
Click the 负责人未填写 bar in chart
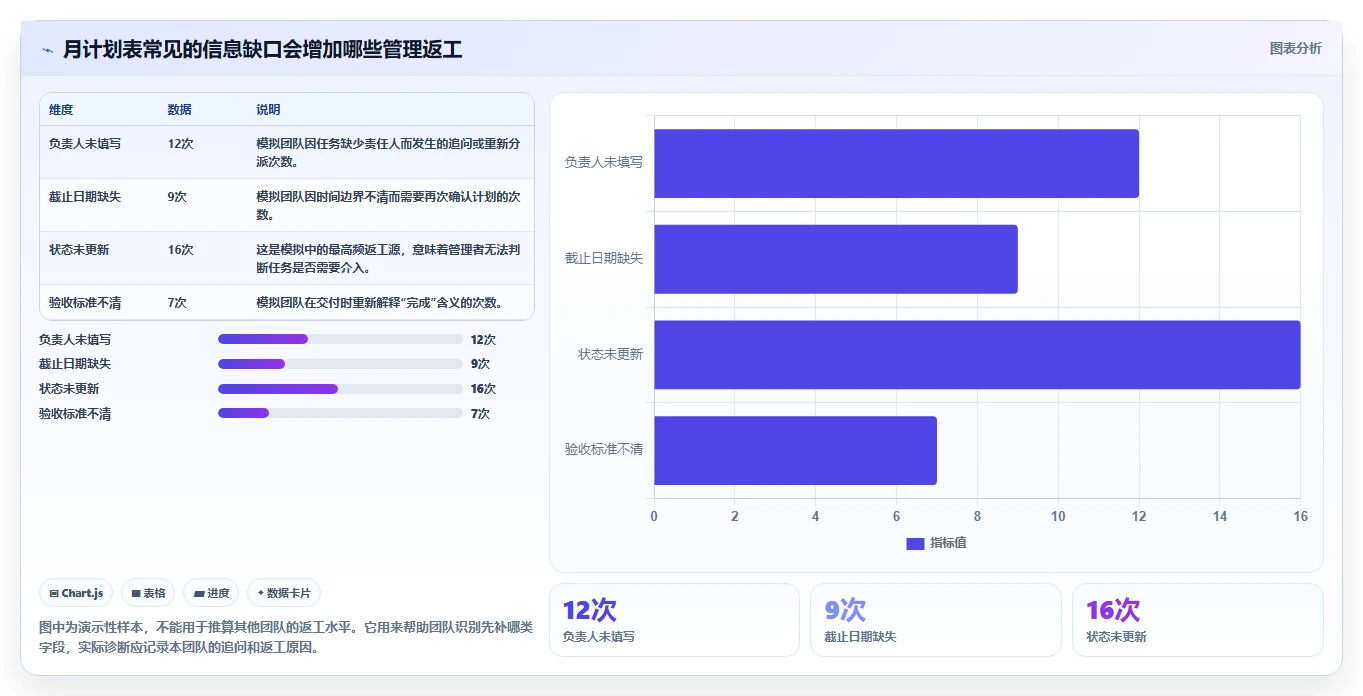(896, 163)
